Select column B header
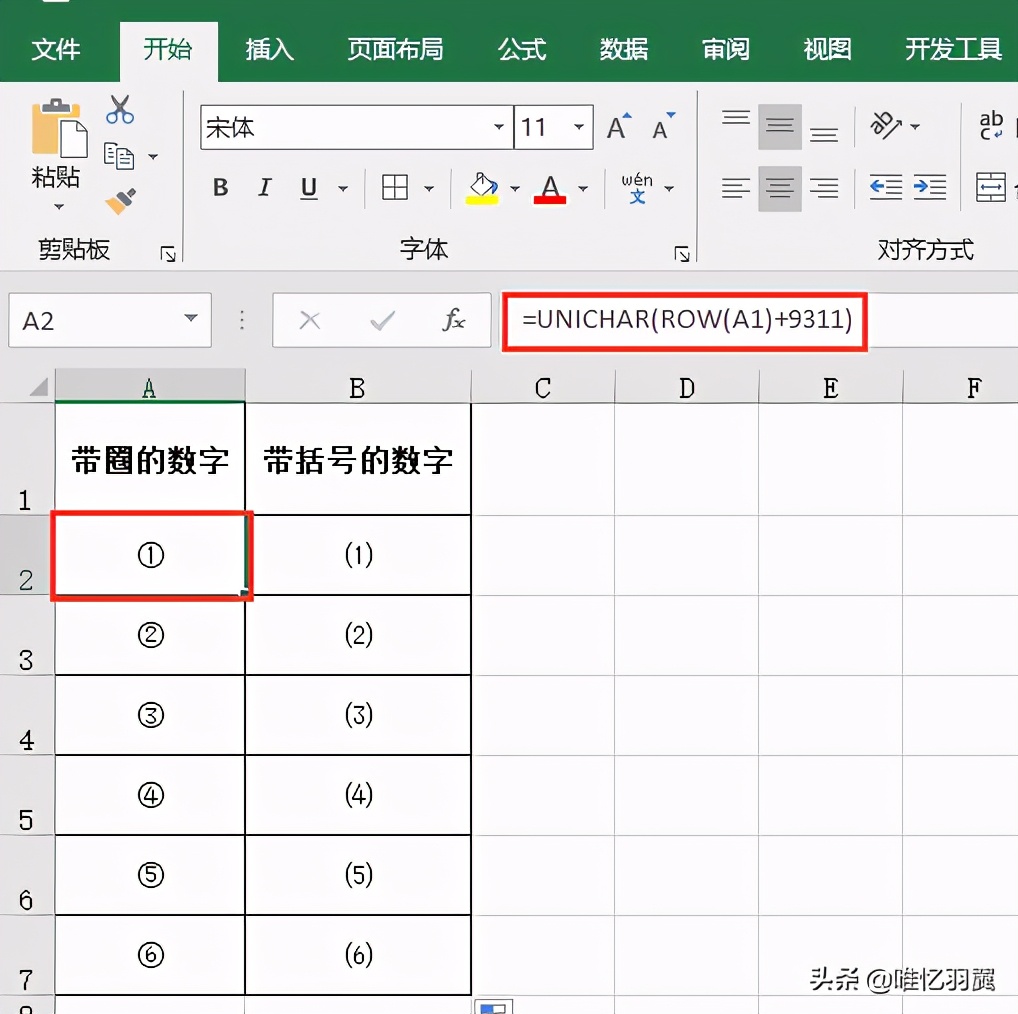 click(x=358, y=388)
